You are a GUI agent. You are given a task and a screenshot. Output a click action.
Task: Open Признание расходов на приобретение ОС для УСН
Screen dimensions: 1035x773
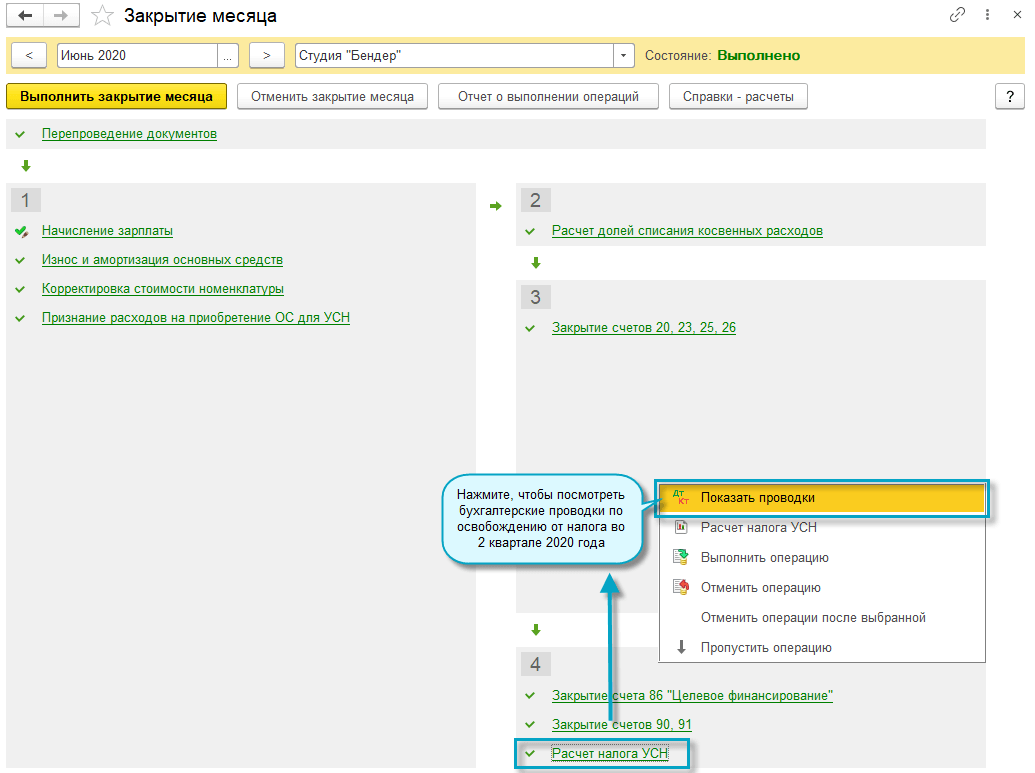[x=196, y=318]
